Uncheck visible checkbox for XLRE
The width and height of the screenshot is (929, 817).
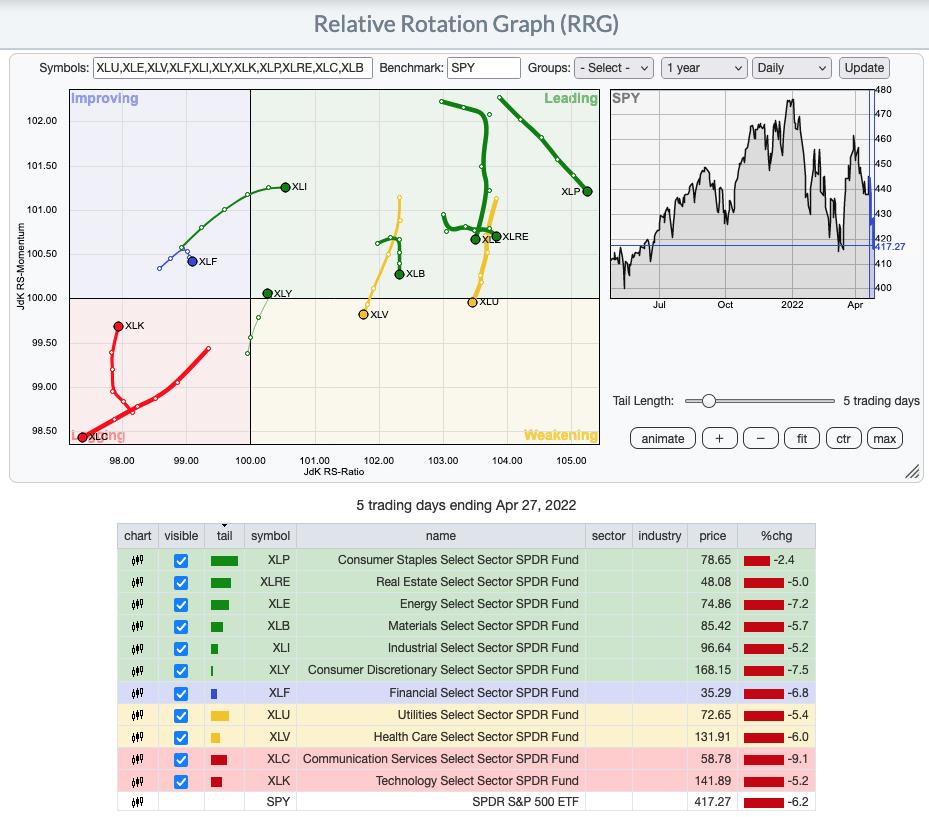(x=181, y=582)
